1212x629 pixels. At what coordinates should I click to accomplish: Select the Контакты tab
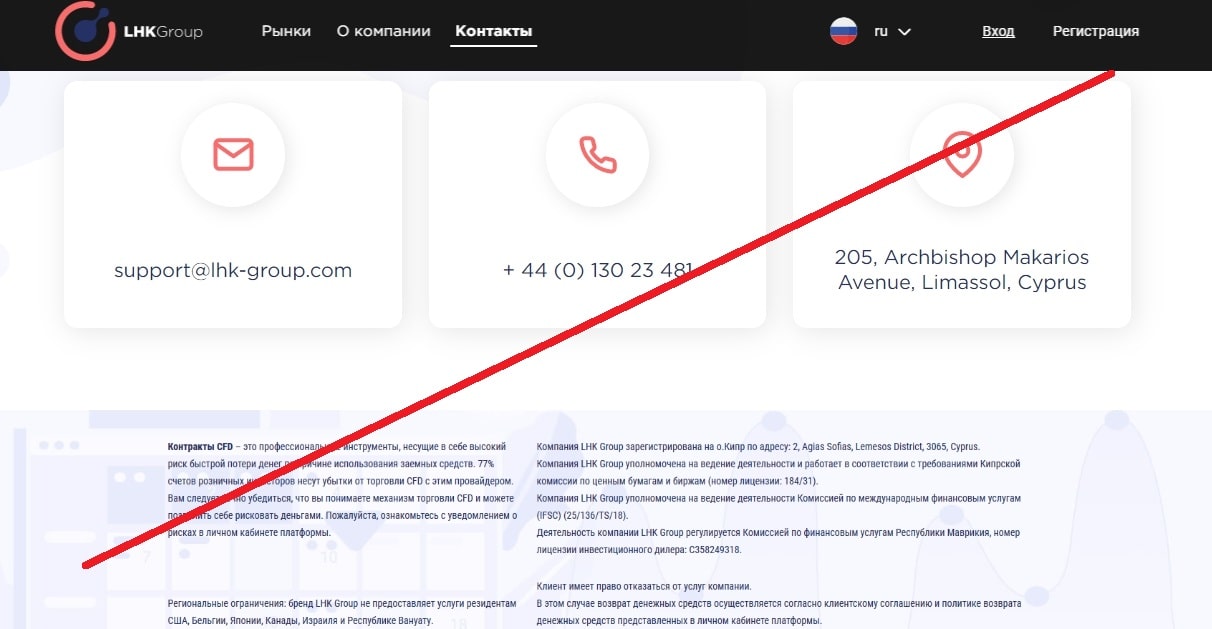point(494,31)
